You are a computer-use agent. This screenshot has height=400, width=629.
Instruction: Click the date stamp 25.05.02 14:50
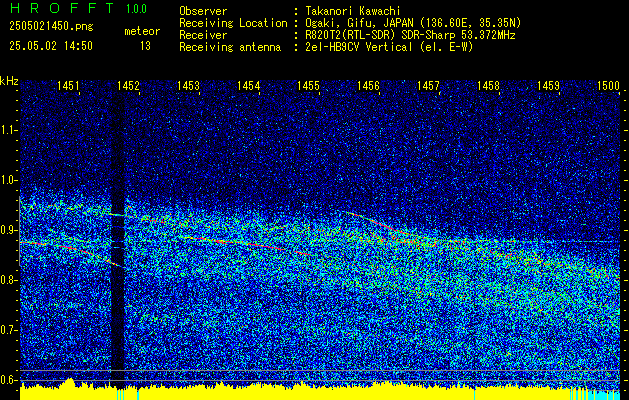(51, 46)
